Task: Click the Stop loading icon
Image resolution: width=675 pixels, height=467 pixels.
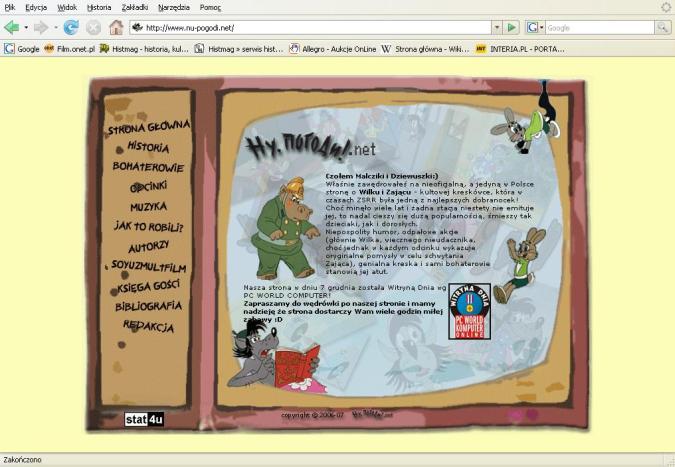Action: click(93, 28)
